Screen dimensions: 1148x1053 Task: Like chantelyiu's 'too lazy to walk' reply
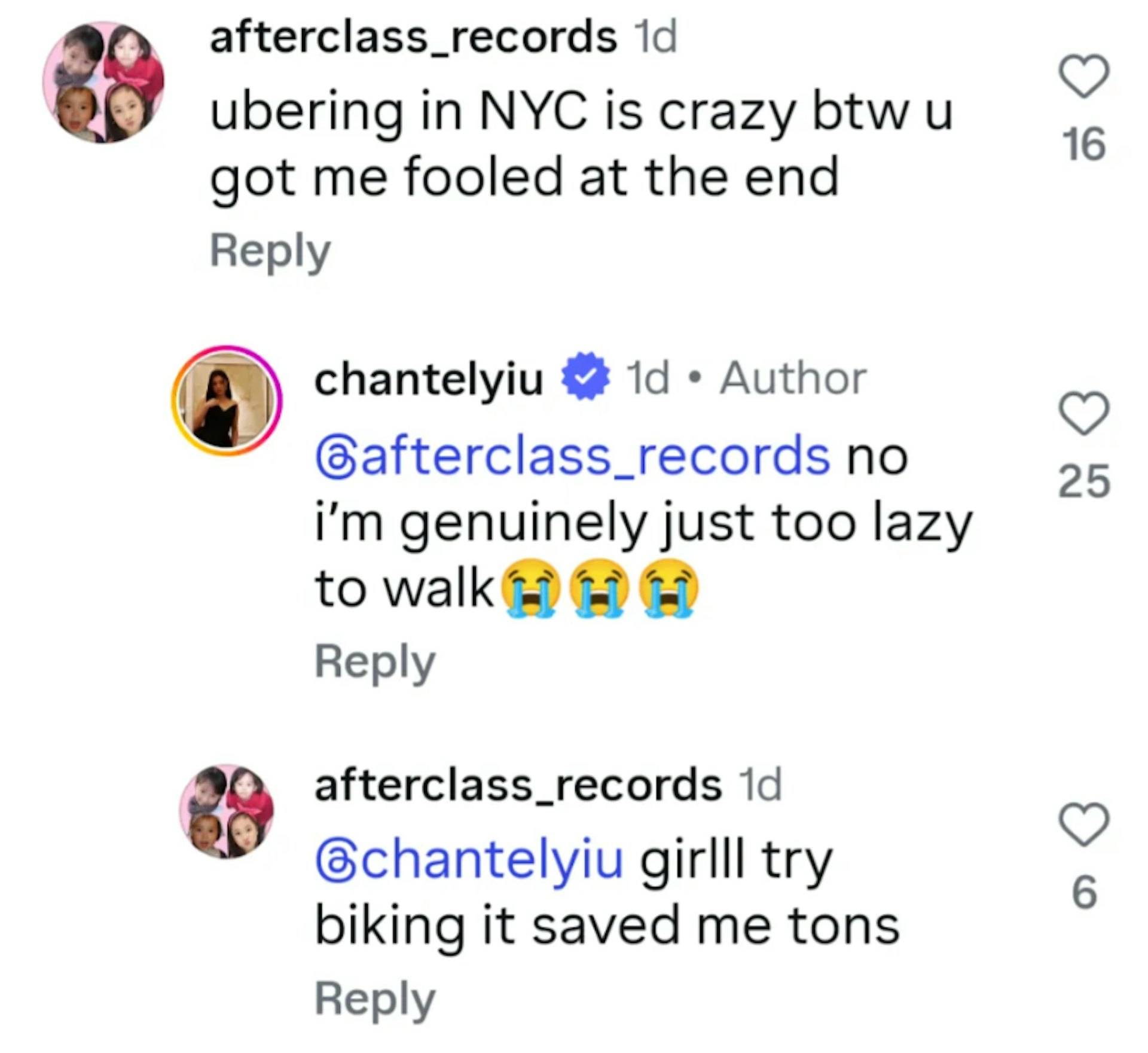pos(1085,413)
